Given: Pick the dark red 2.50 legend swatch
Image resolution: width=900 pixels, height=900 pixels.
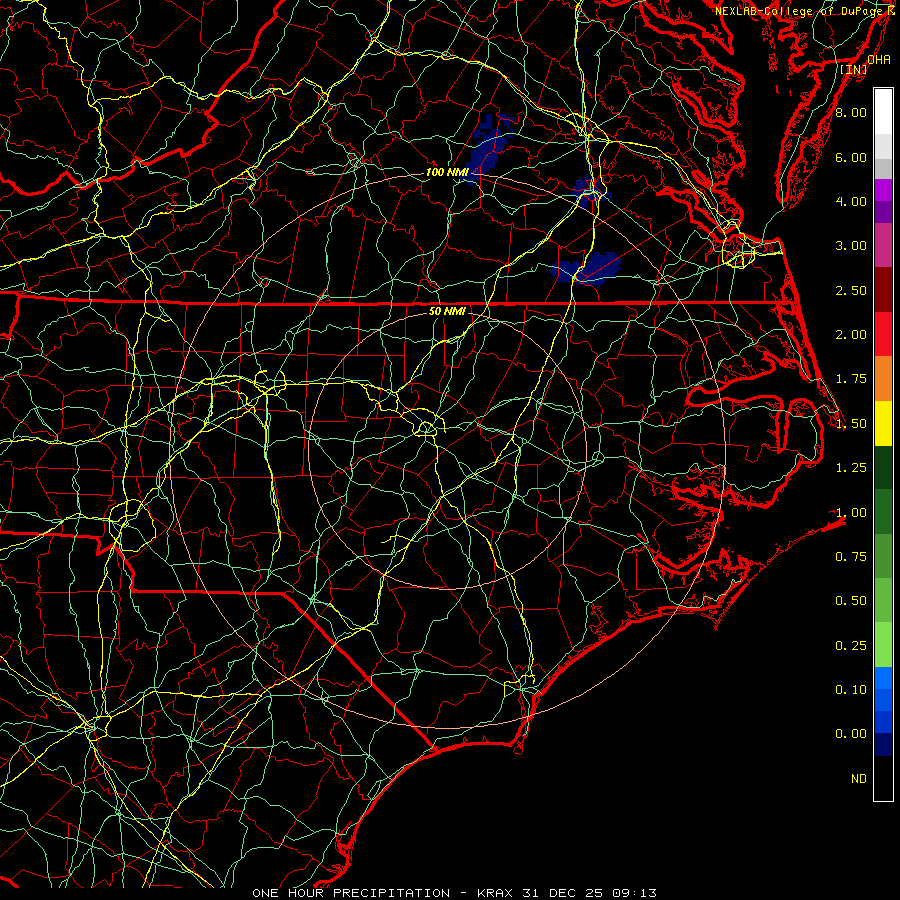Looking at the screenshot, I should click(x=883, y=290).
